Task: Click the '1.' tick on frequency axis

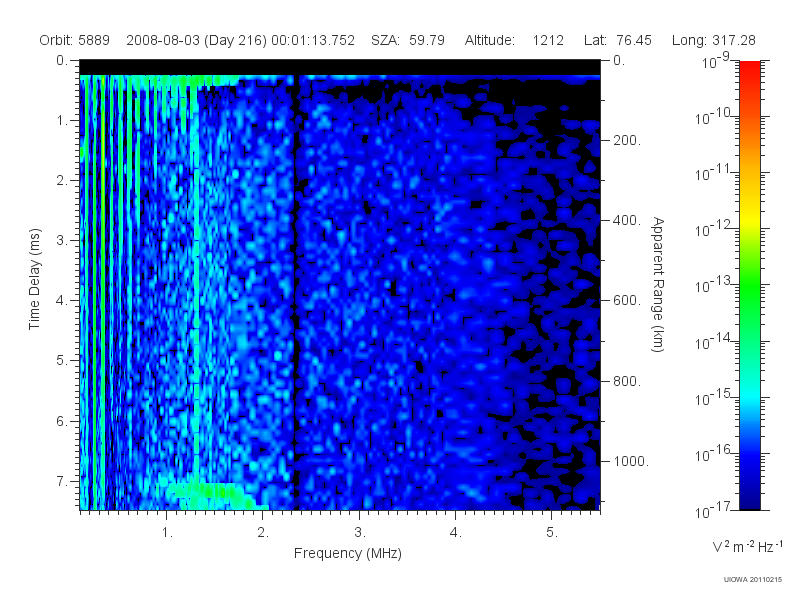Action: point(167,533)
